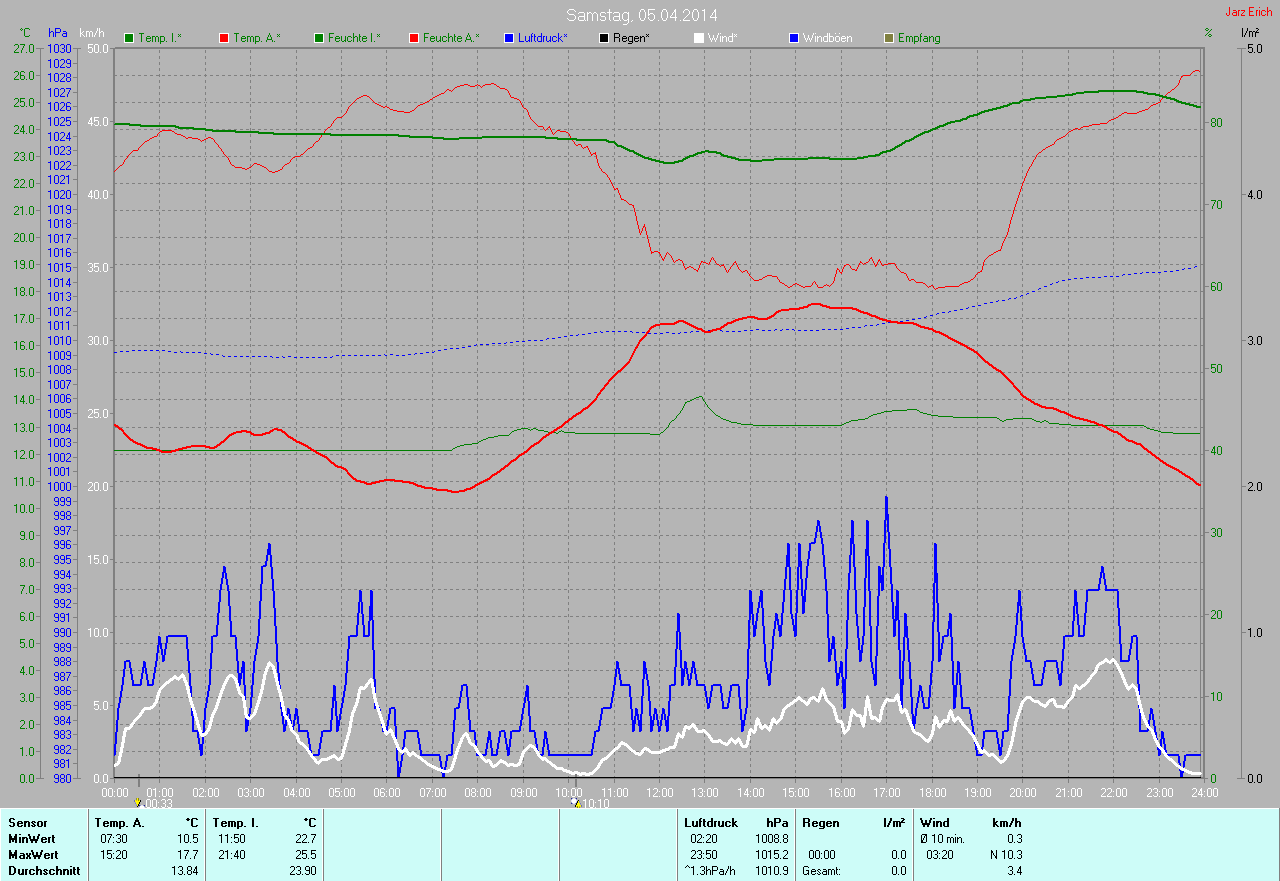
Task: Click the green Temp. I. legend swatch
Action: (129, 38)
